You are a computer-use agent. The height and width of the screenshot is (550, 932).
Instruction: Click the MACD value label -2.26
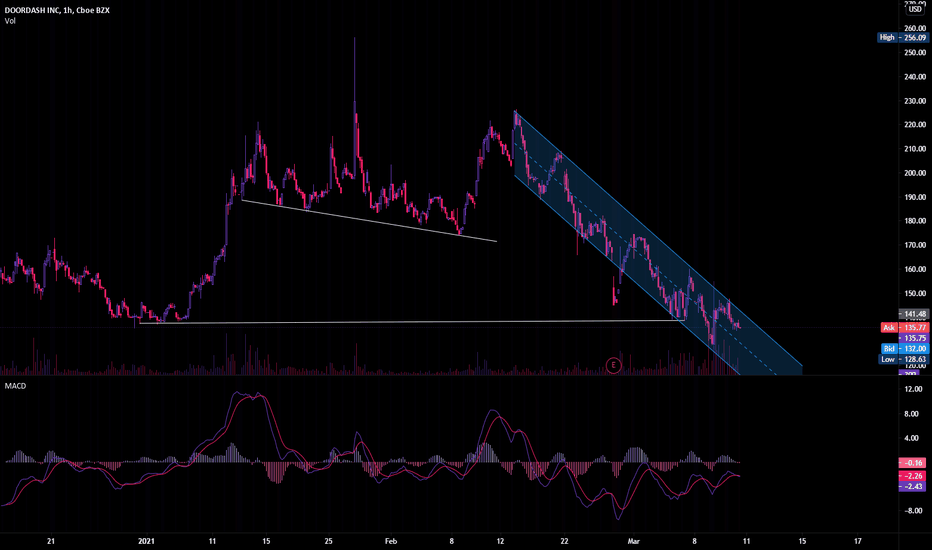point(913,476)
